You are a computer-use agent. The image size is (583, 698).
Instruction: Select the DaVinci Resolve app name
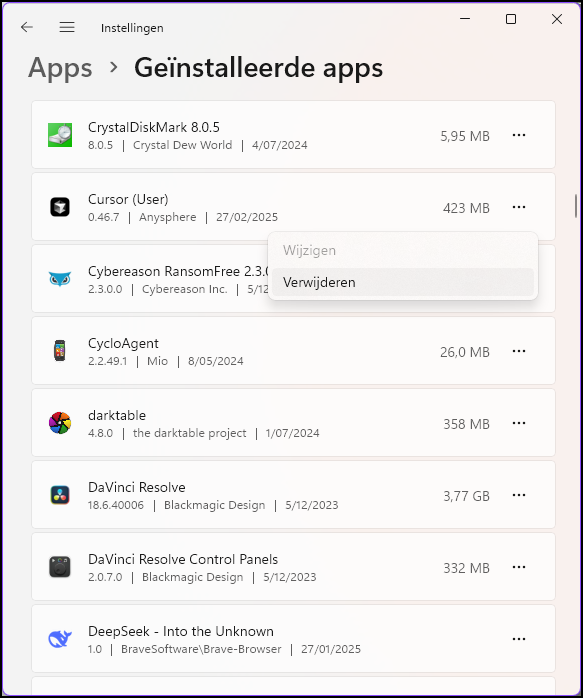[137, 487]
